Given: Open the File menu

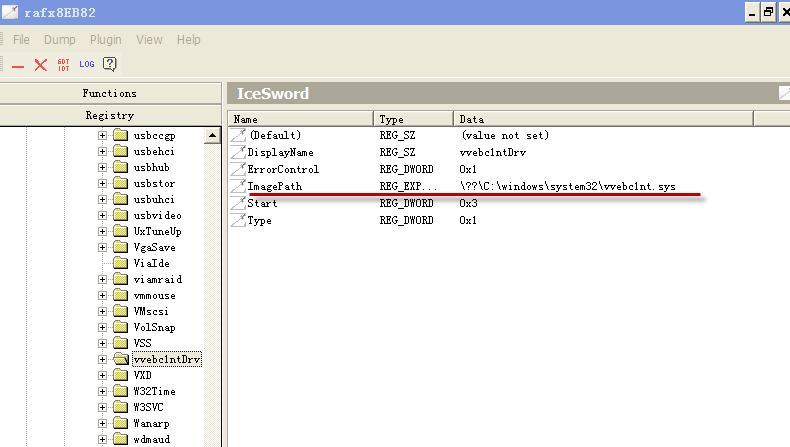Looking at the screenshot, I should [x=21, y=39].
